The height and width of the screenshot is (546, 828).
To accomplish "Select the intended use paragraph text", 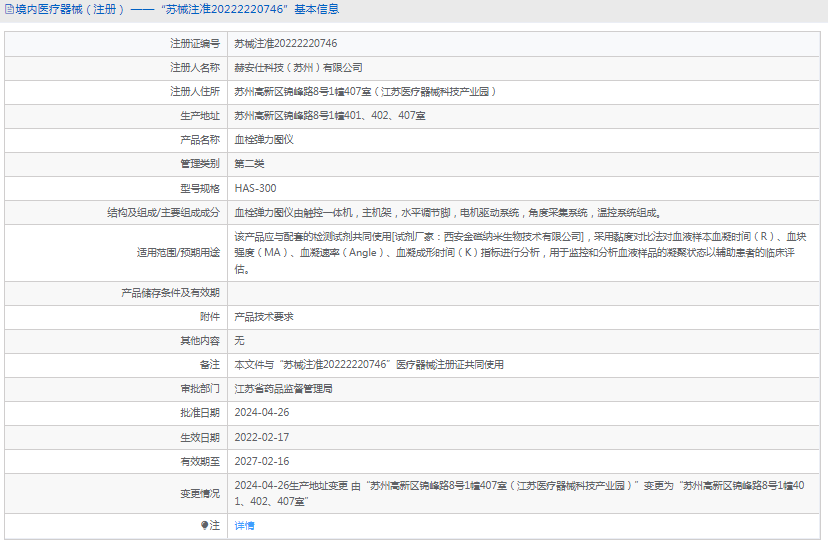I will pyautogui.click(x=521, y=253).
